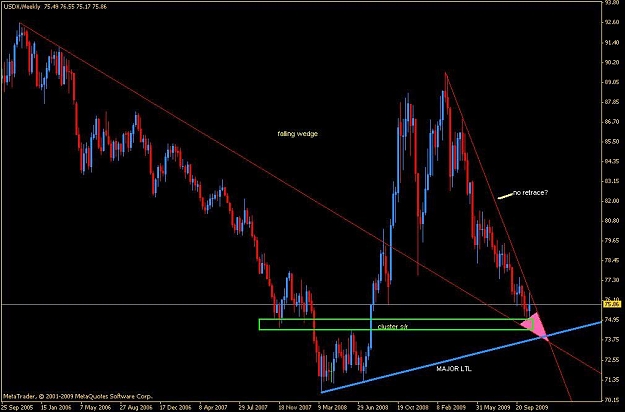Click the "82.00" price scale label
625x412 pixels.
point(612,201)
